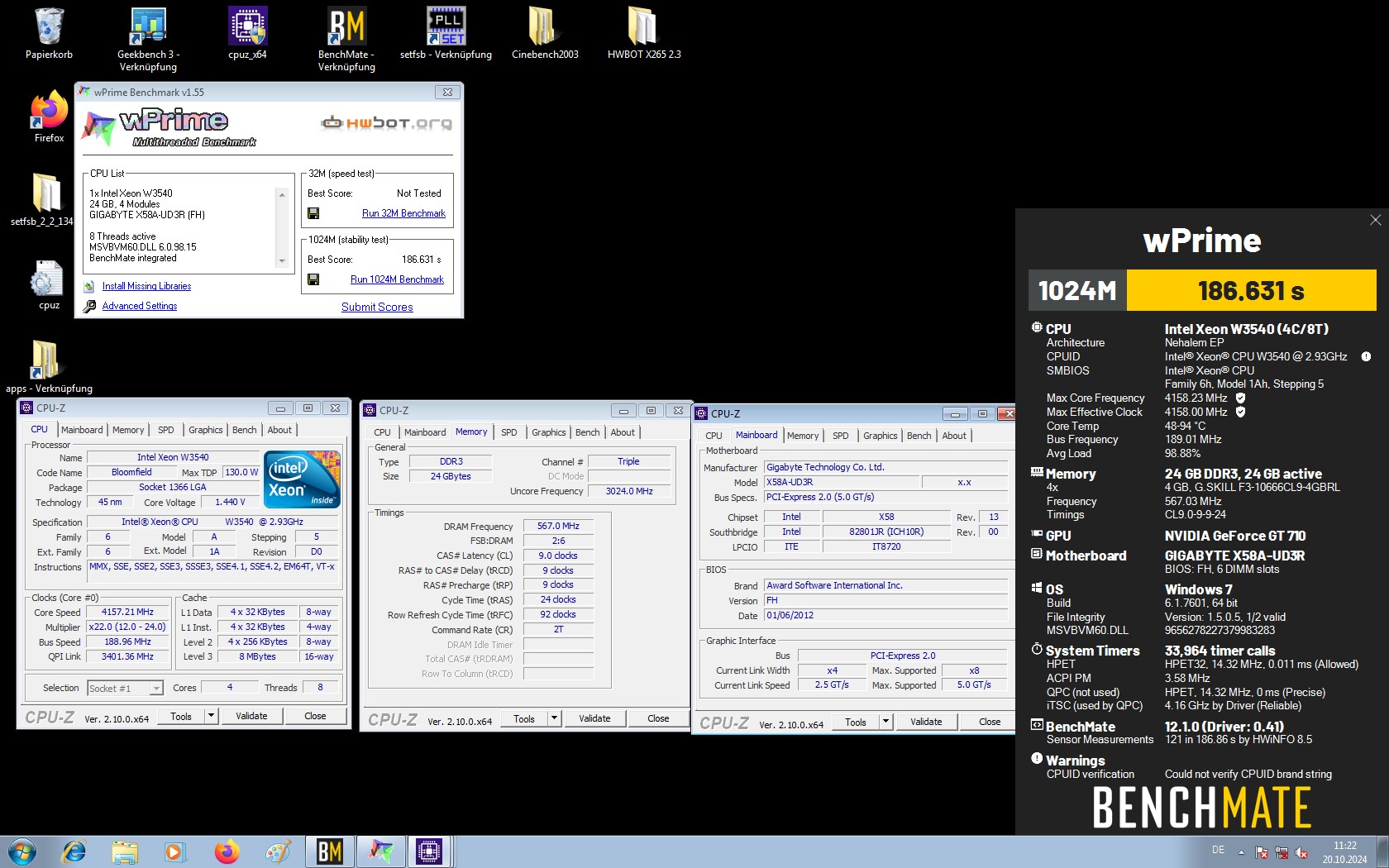This screenshot has width=1389, height=868.
Task: Click Validate in CPU-Z Memory window
Action: (594, 718)
